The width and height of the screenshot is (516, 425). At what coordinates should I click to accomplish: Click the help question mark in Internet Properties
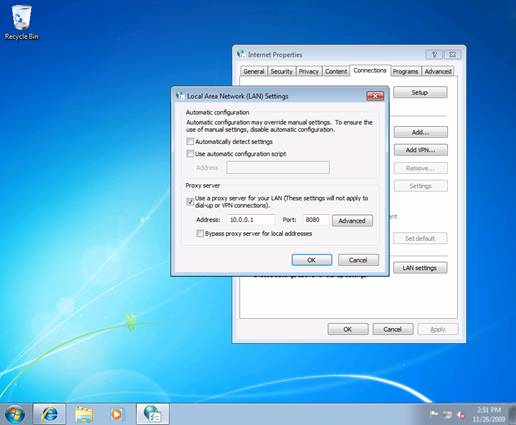[434, 54]
